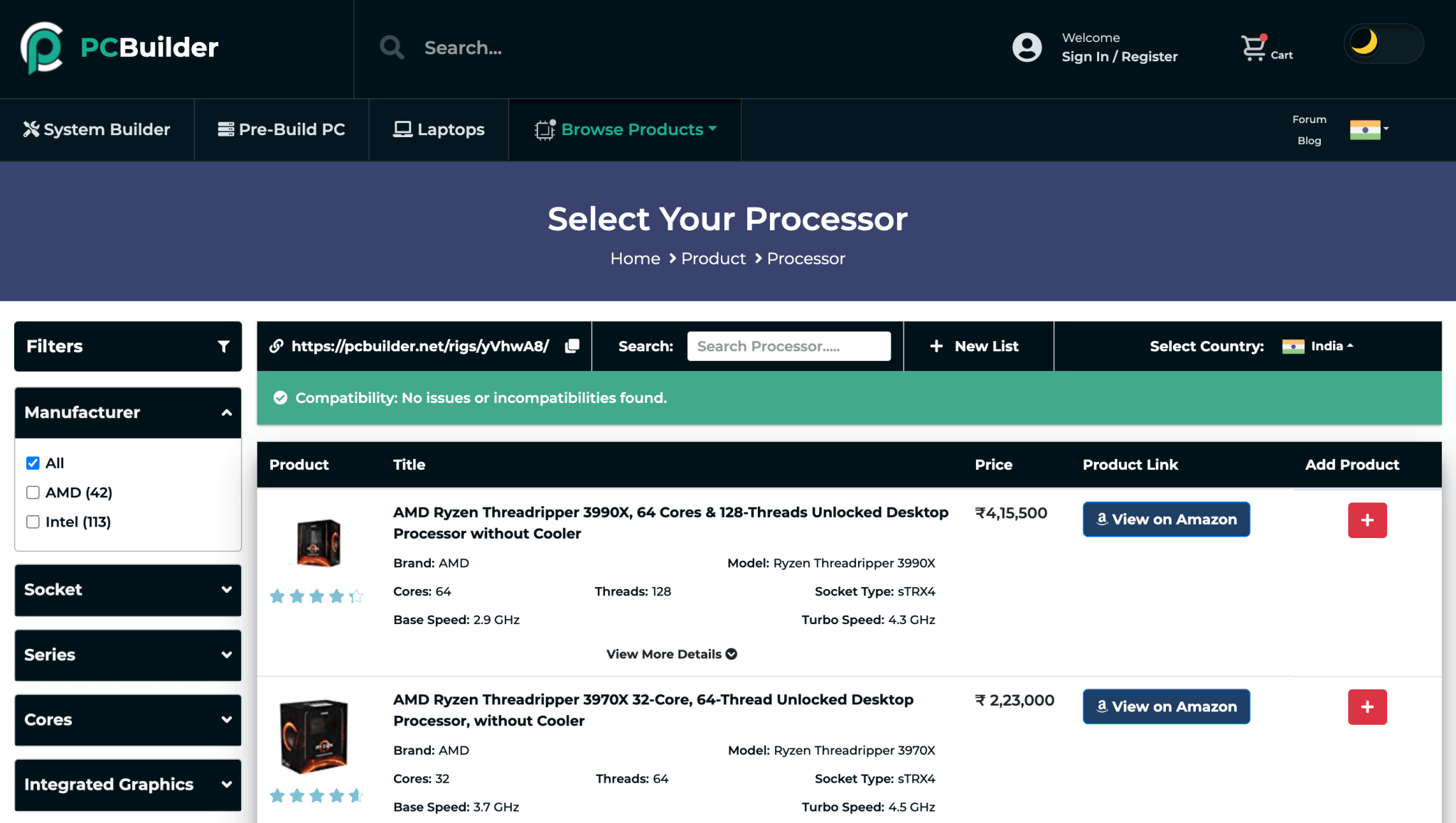1456x823 pixels.
Task: Copy the rig URL with copy icon
Action: pos(572,346)
